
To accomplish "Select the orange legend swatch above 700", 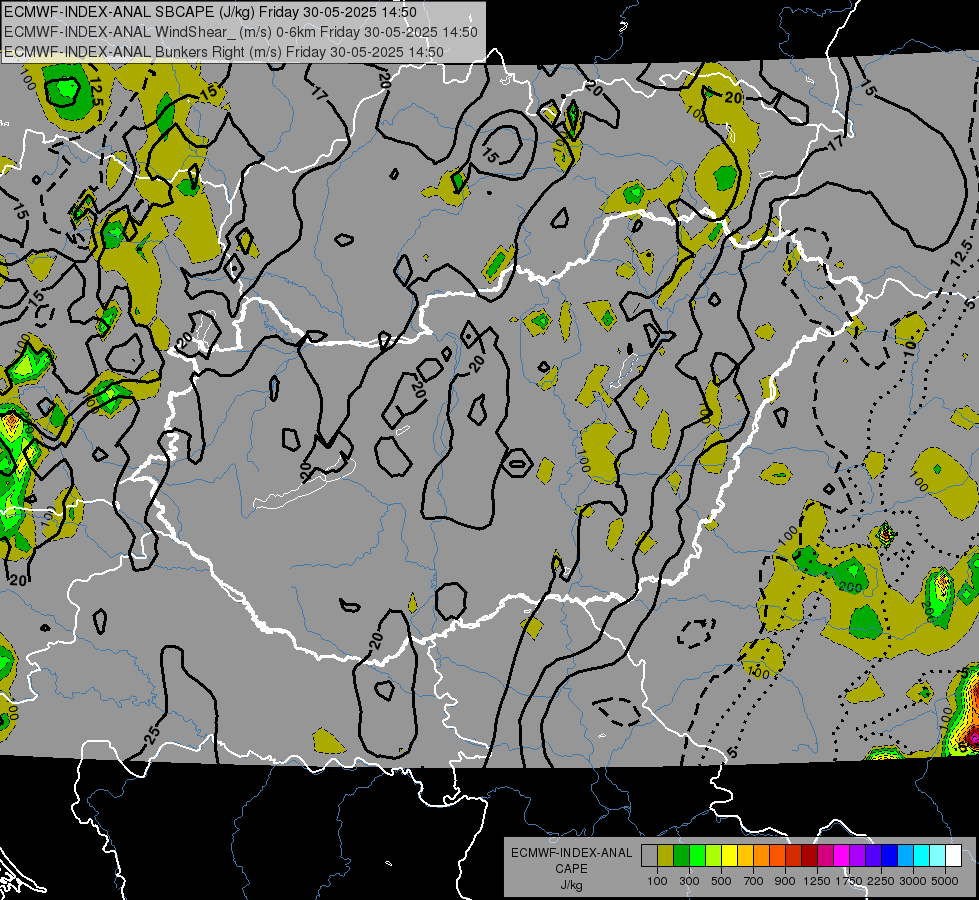I will coord(762,856).
